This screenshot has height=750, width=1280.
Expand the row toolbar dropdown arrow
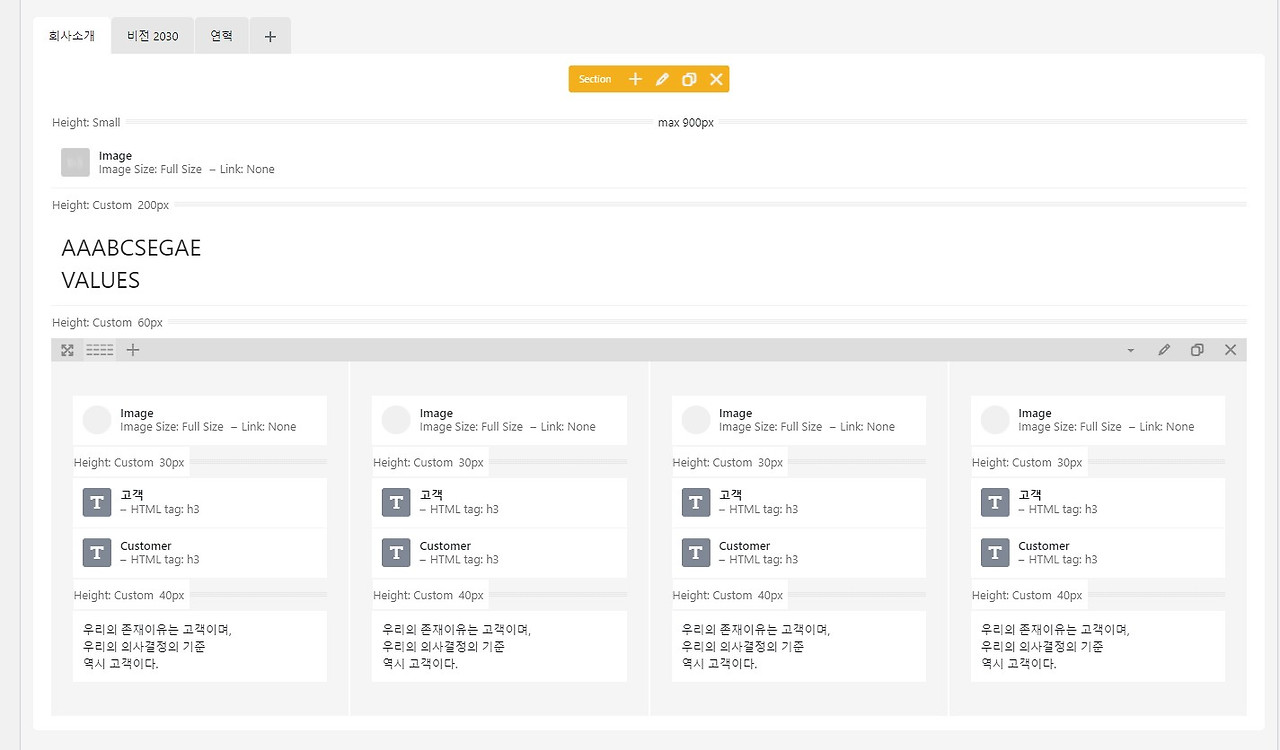pos(1131,350)
